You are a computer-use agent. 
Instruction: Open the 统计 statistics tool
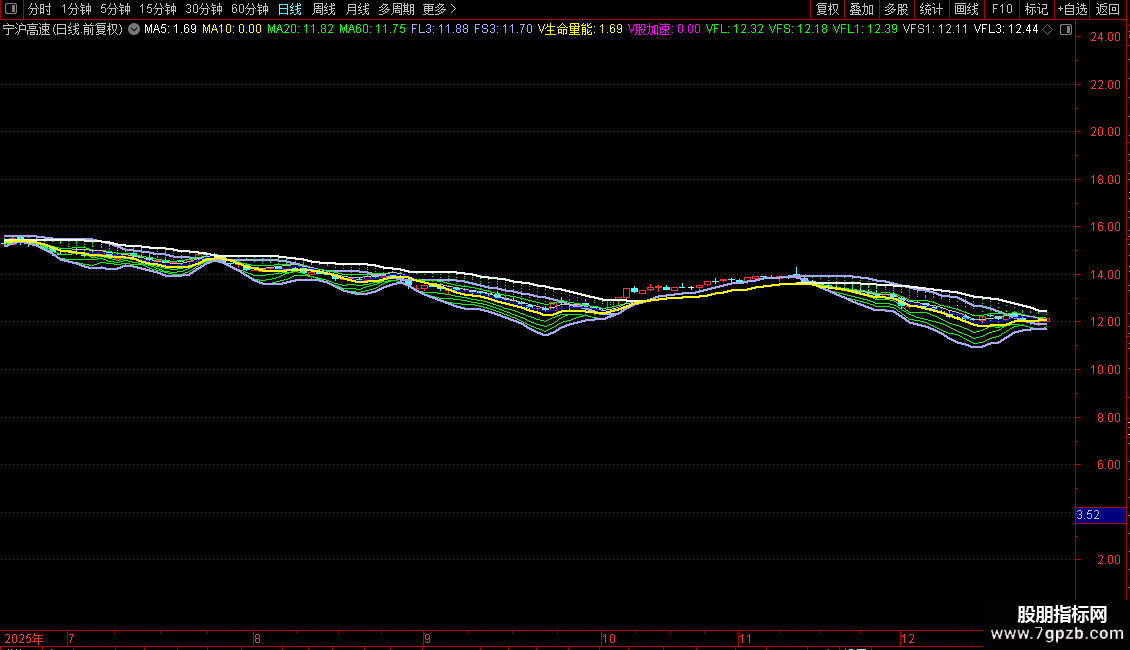pyautogui.click(x=931, y=9)
